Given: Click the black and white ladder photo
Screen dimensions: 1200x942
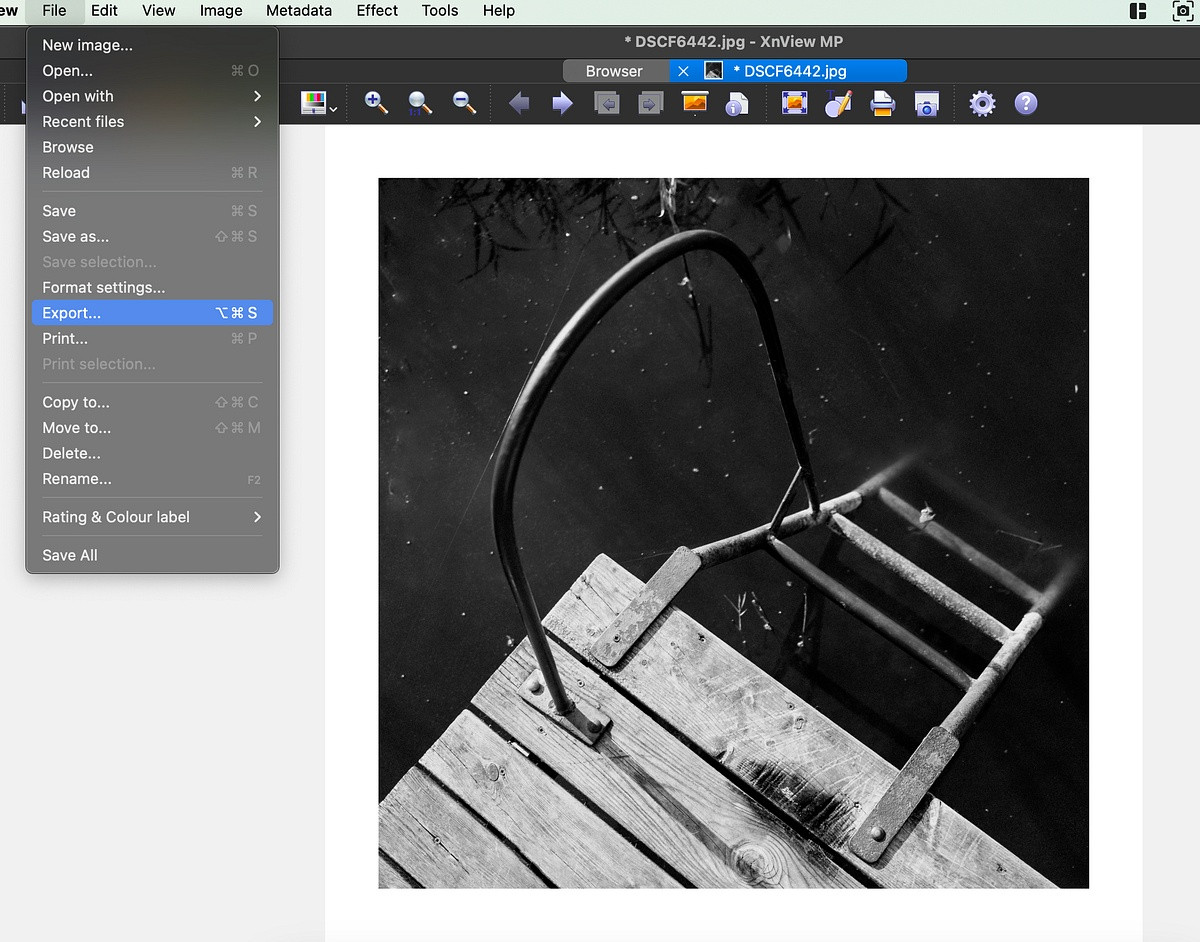Looking at the screenshot, I should pyautogui.click(x=733, y=533).
